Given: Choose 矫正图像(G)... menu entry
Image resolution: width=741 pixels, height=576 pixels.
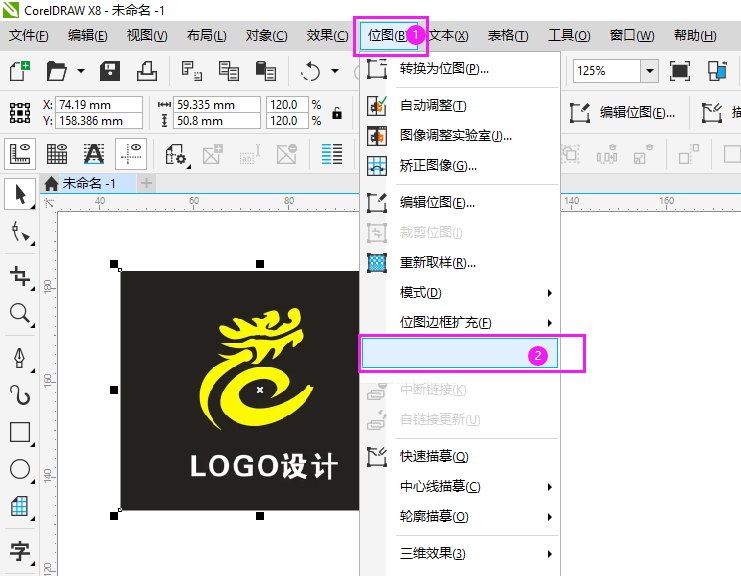Looking at the screenshot, I should (x=460, y=166).
